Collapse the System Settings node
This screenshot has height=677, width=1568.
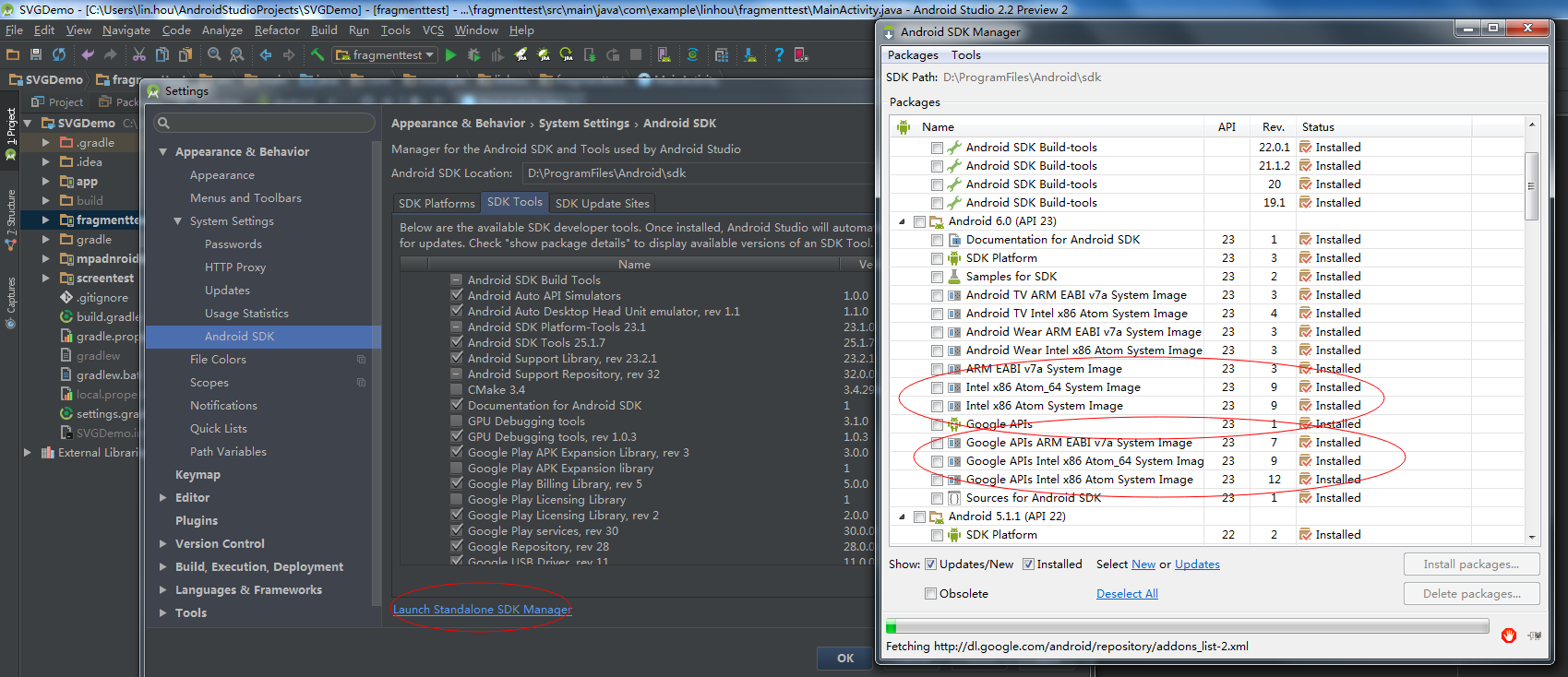(178, 221)
